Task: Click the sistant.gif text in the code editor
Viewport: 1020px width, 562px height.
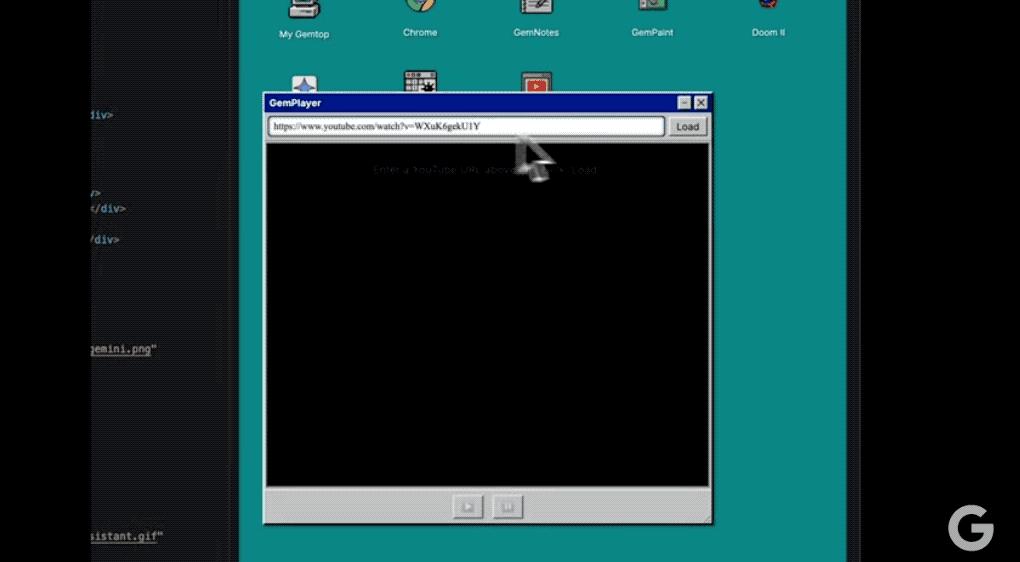Action: click(x=124, y=537)
